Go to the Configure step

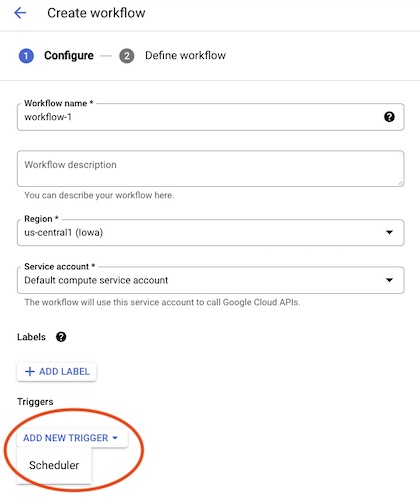click(x=69, y=55)
